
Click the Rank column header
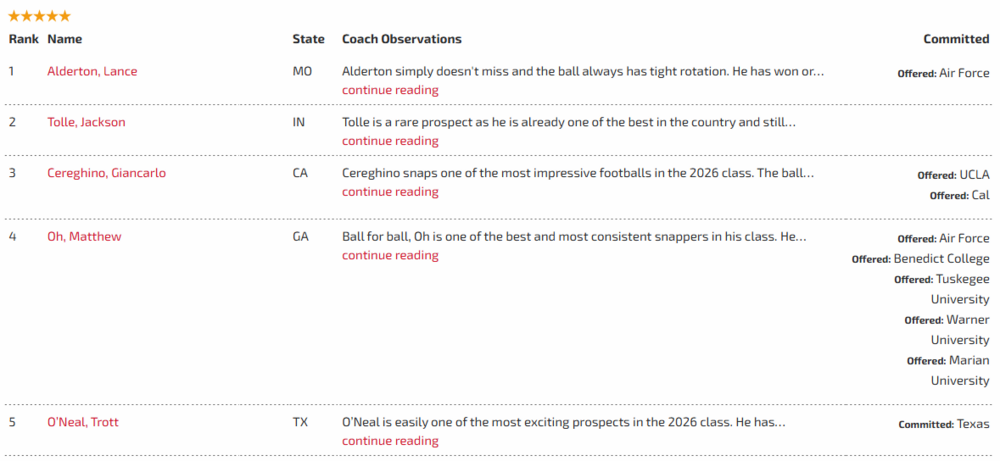click(23, 39)
